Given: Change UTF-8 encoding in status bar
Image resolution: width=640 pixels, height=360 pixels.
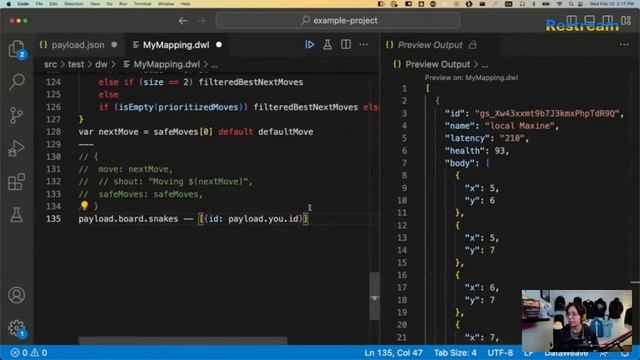Looking at the screenshot, I should tap(500, 352).
